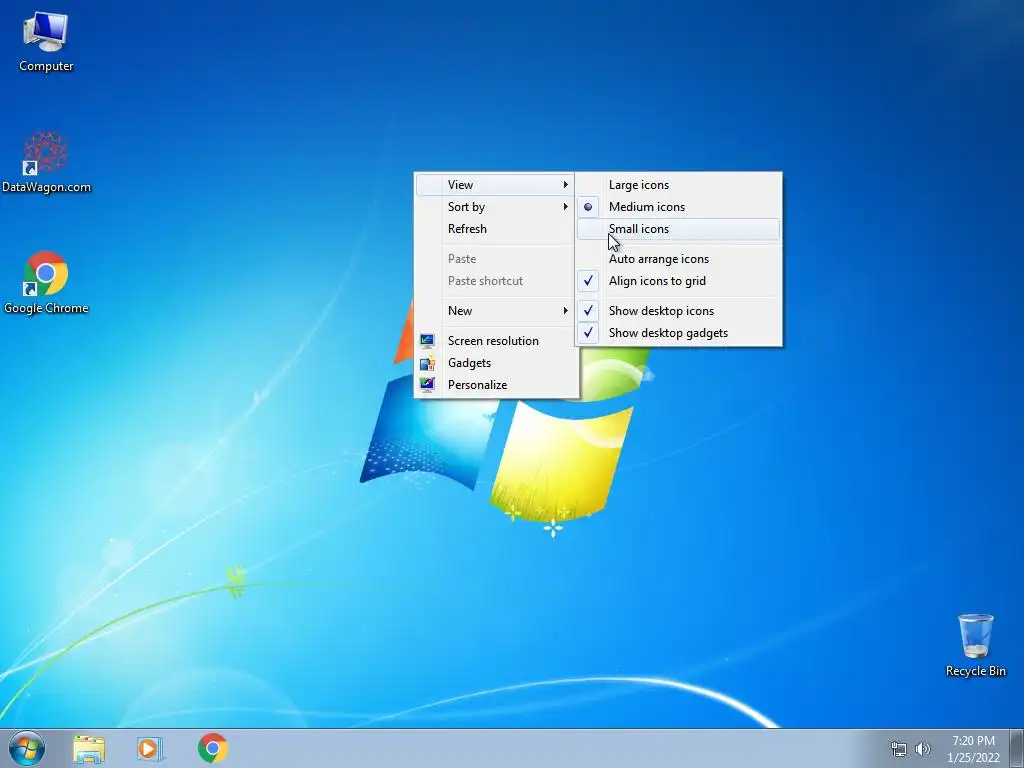Launch Windows Media Player from taskbar
1024x768 pixels.
tap(150, 748)
